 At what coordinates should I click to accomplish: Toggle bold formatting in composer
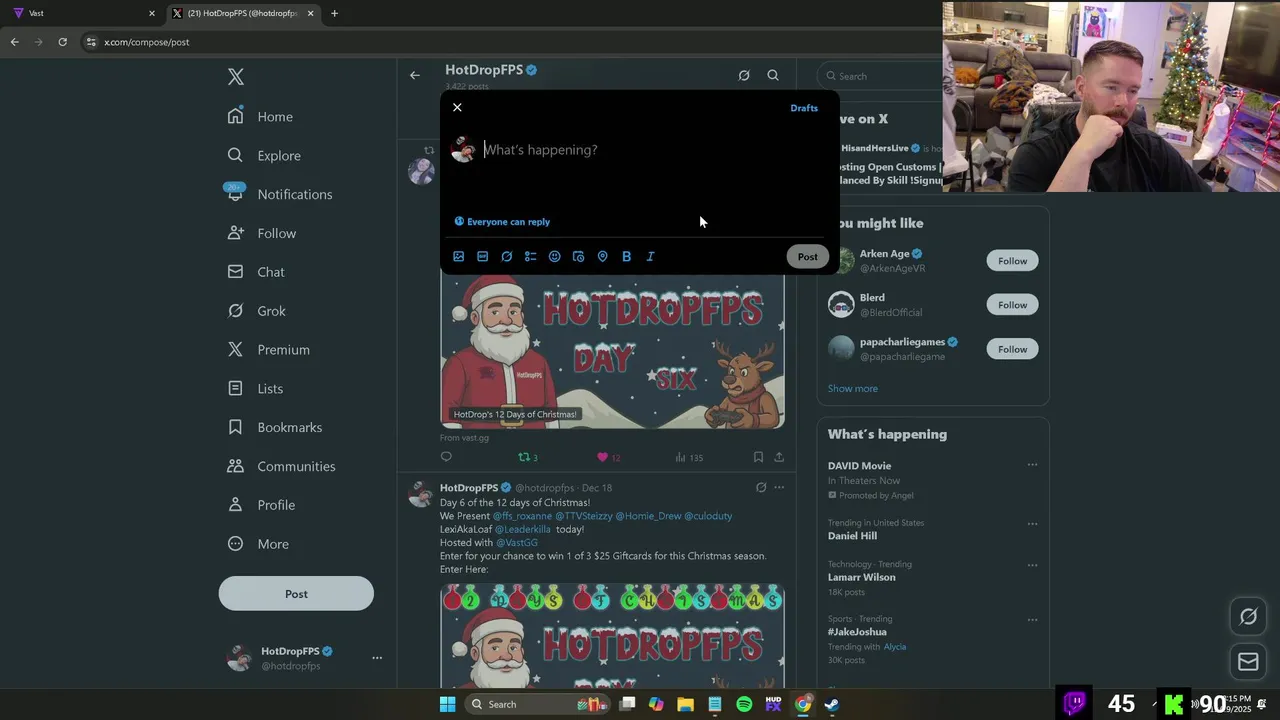626,256
